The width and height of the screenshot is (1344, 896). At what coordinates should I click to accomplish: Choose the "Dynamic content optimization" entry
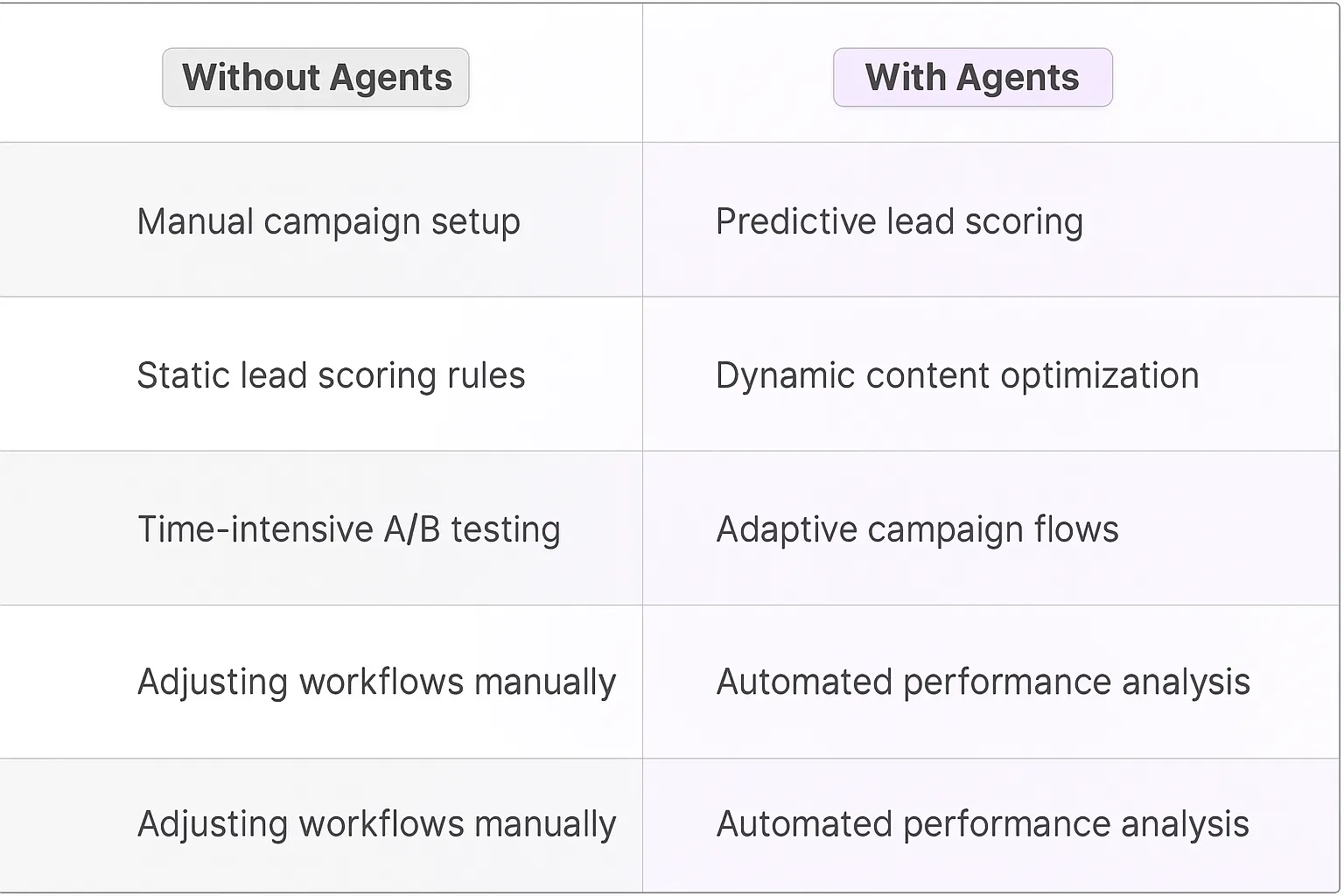coord(956,375)
